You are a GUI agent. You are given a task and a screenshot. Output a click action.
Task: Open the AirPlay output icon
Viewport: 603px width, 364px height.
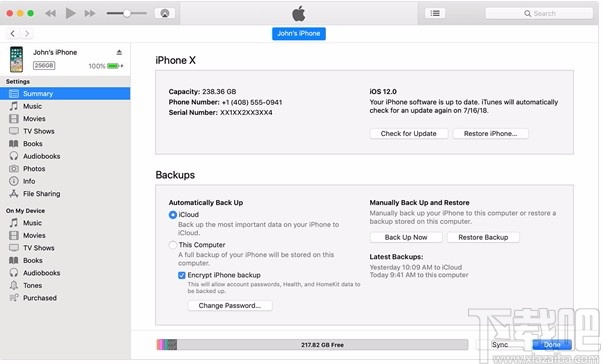[x=165, y=13]
